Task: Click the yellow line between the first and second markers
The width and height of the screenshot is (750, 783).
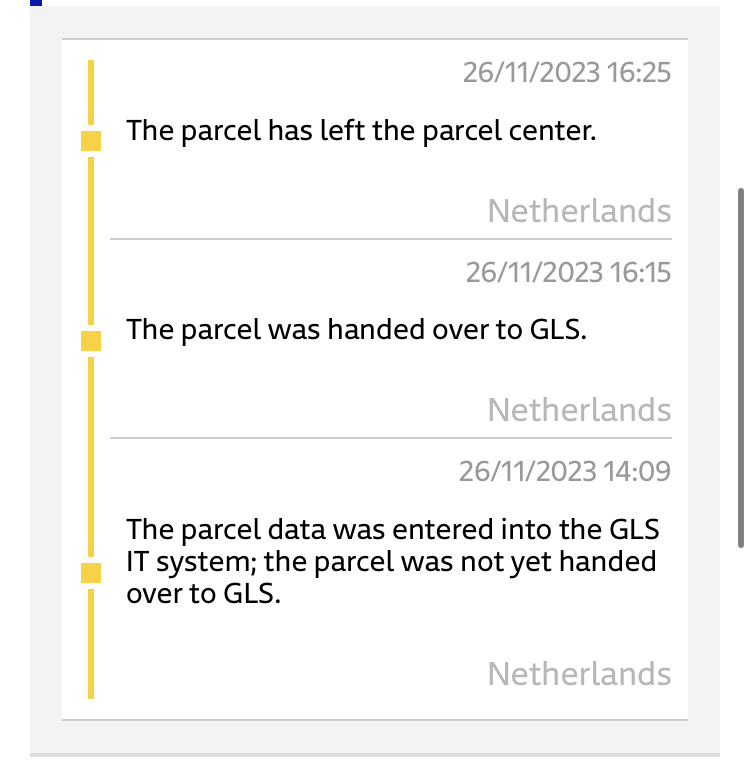Action: point(91,240)
